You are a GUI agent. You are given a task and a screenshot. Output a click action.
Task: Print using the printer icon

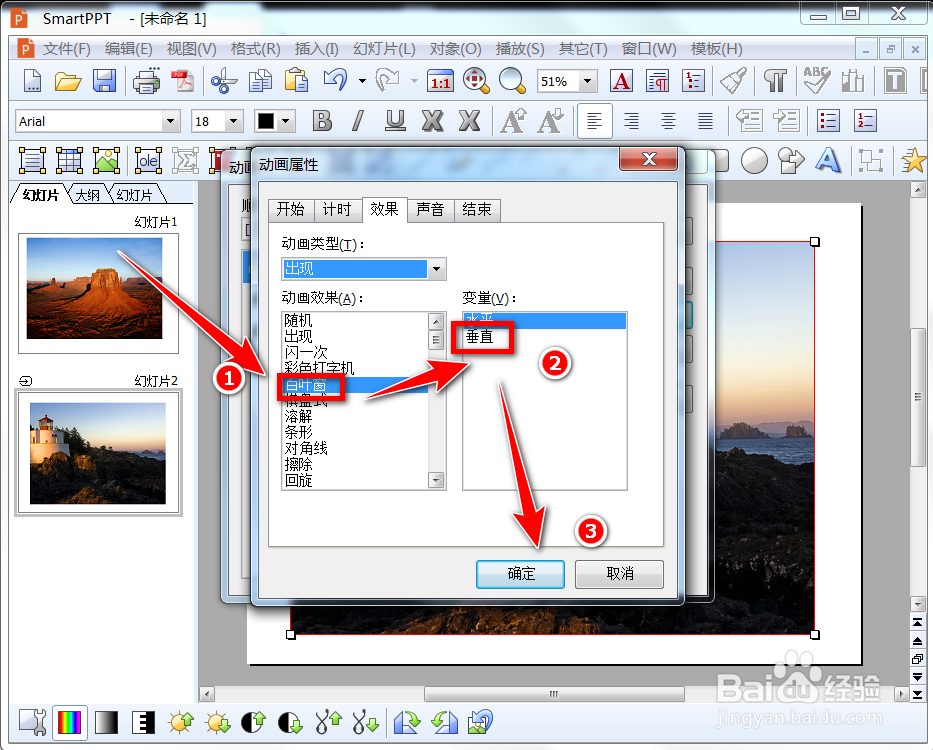tap(146, 81)
